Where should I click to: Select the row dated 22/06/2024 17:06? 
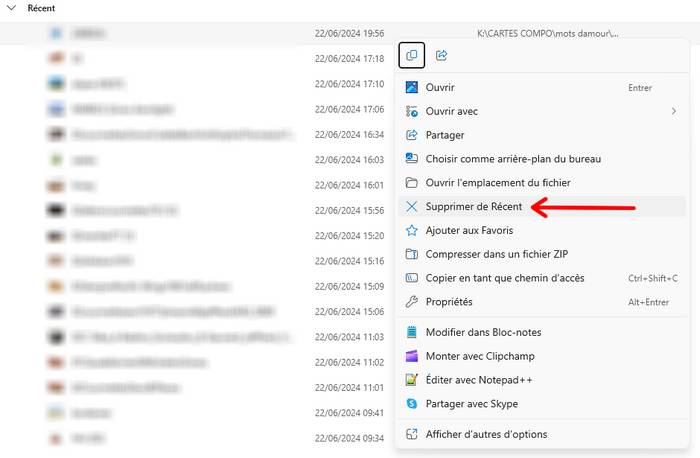[x=196, y=109]
